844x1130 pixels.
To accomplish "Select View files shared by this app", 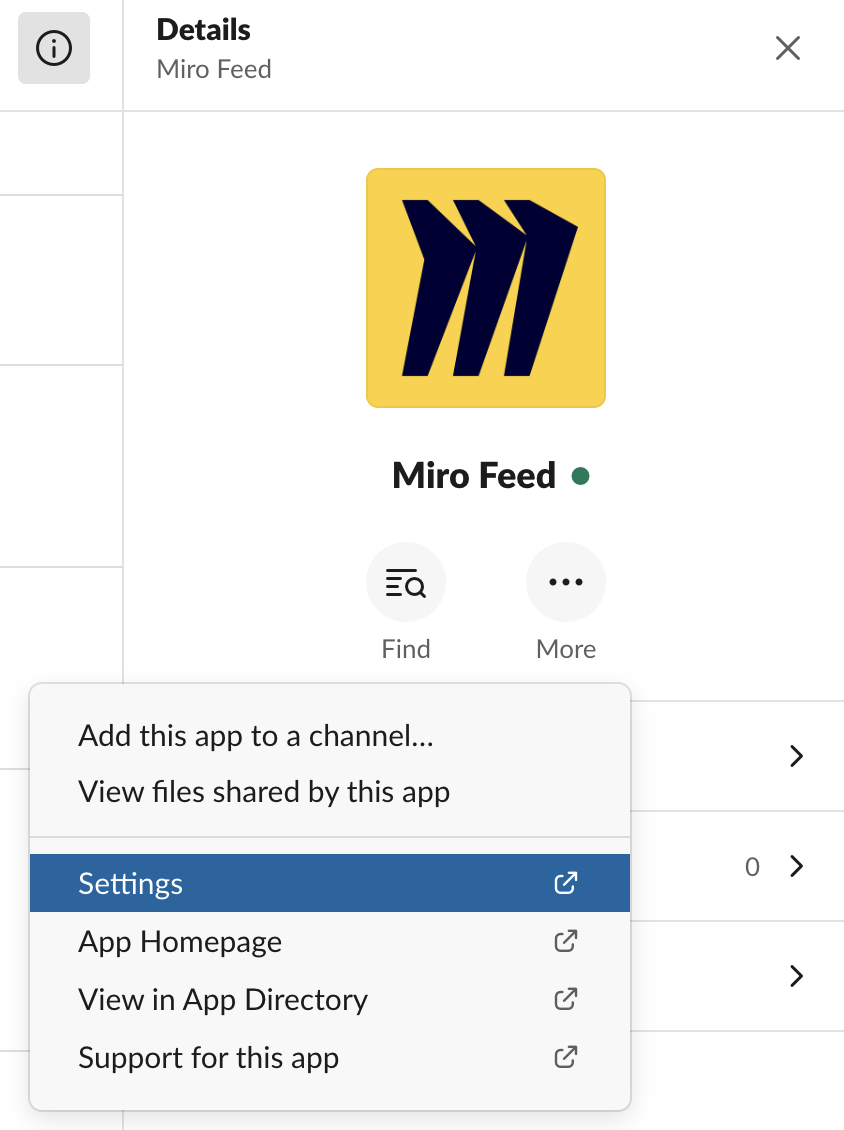I will pyautogui.click(x=264, y=792).
